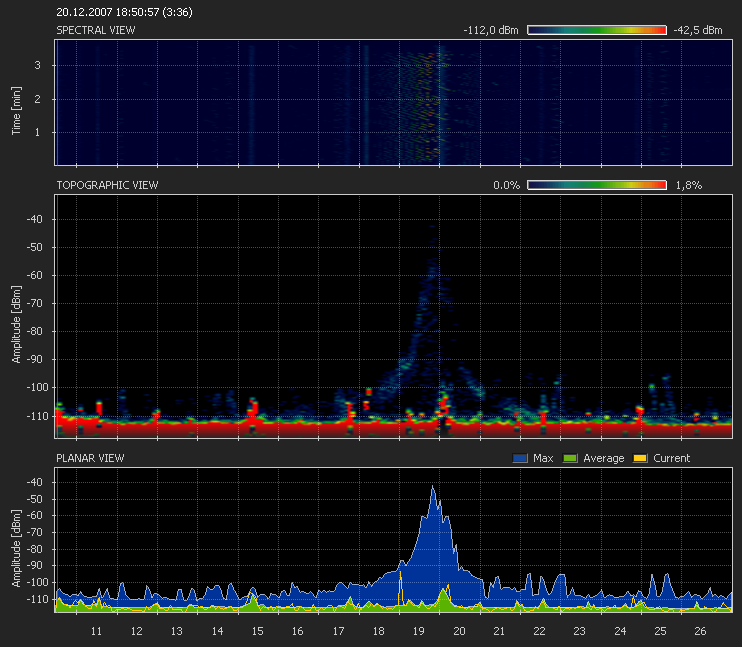Click the Max legend label
Viewport: 742px width, 647px height.
click(543, 458)
